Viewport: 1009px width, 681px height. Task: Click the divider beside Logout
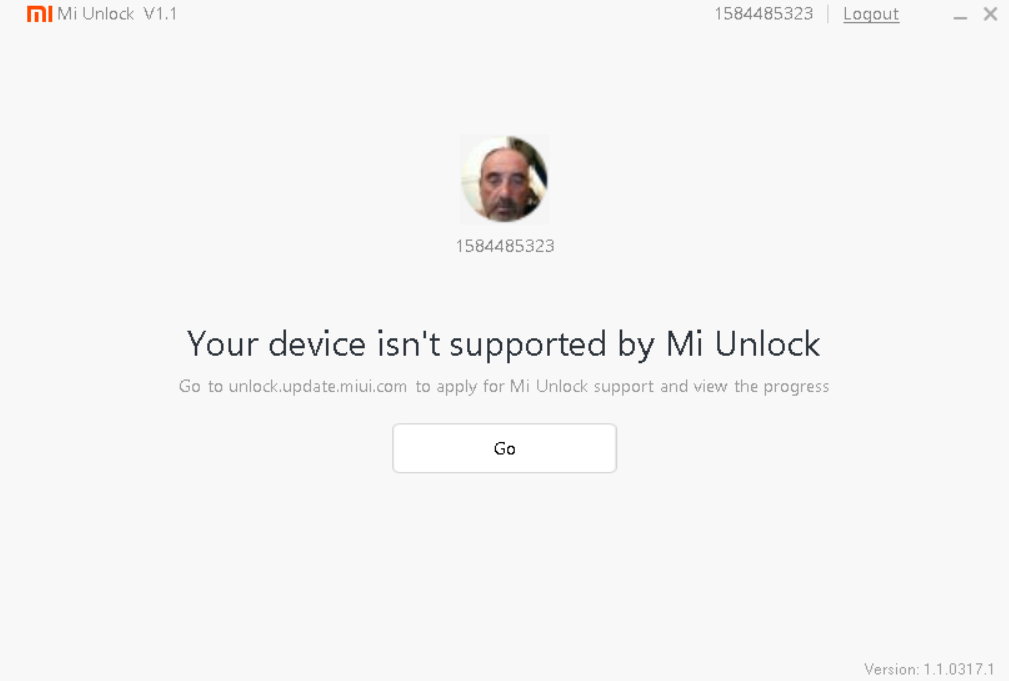pos(828,14)
